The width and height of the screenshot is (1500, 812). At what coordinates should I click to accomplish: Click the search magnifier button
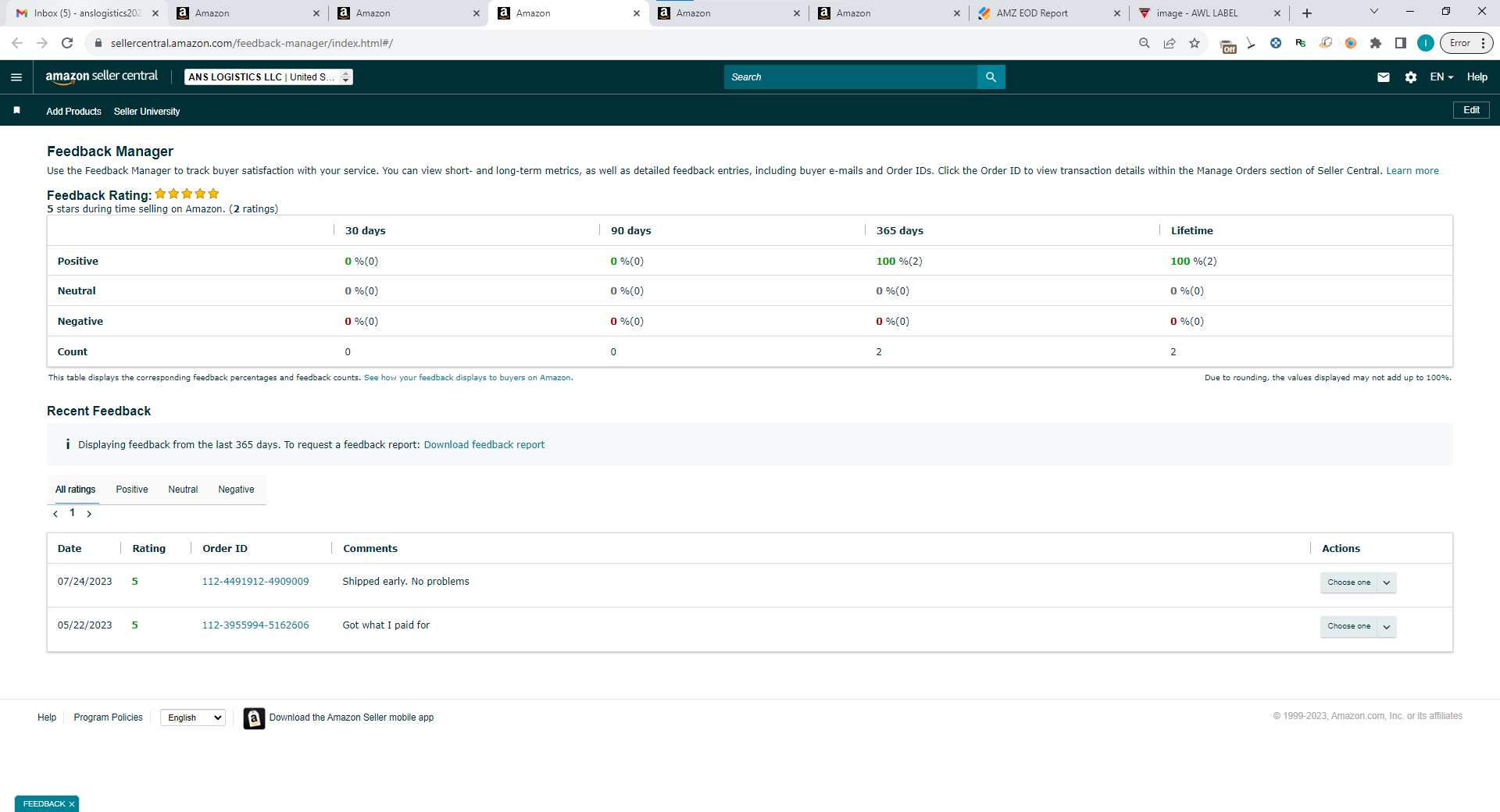click(991, 77)
